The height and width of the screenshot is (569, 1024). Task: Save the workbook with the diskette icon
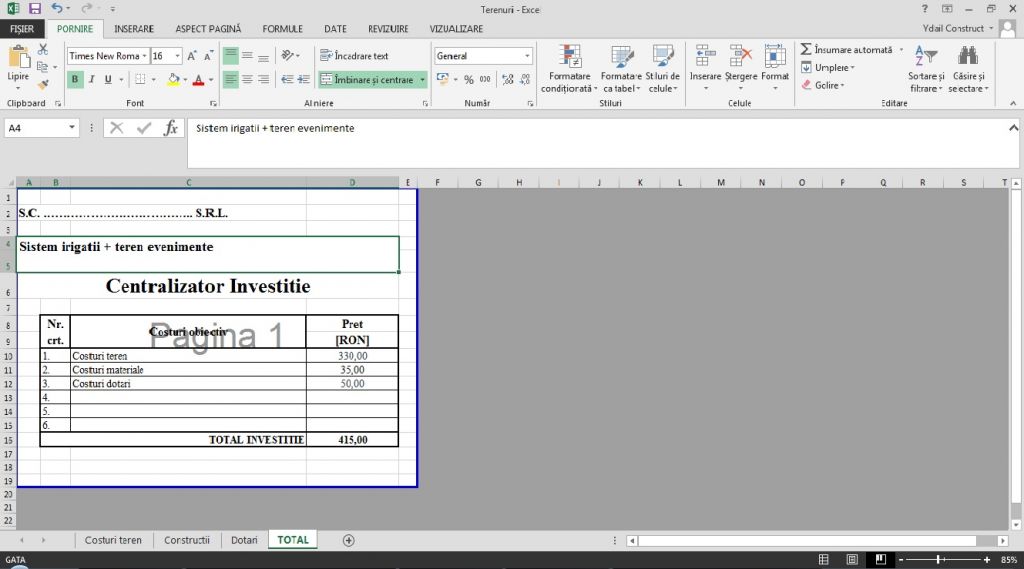(x=35, y=9)
